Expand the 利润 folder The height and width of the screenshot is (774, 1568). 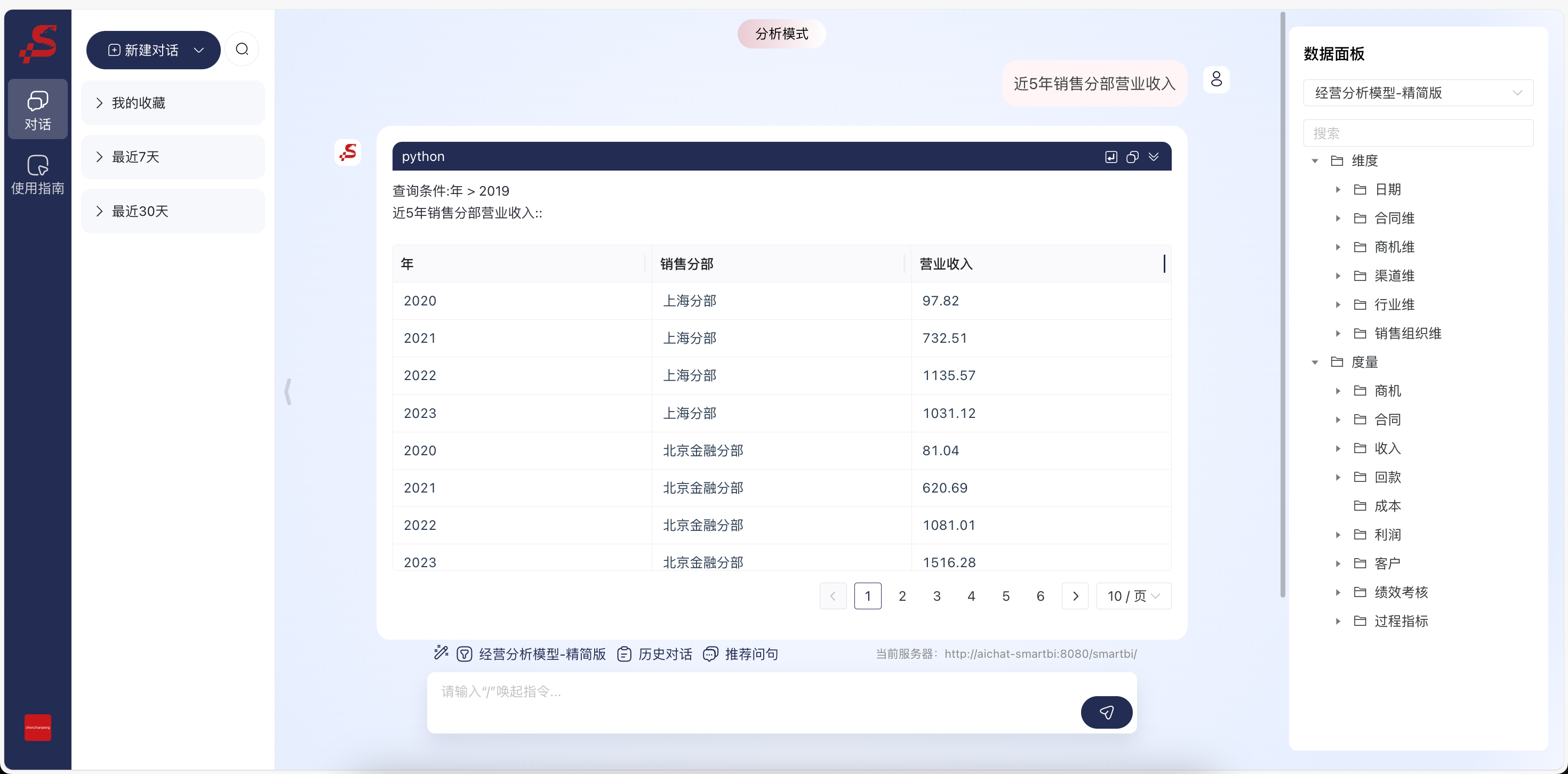tap(1338, 535)
